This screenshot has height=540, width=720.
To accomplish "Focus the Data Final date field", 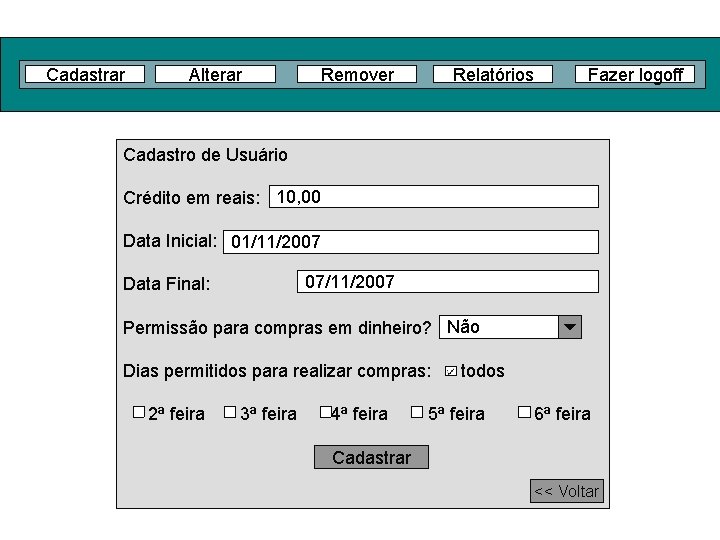I will coord(448,281).
